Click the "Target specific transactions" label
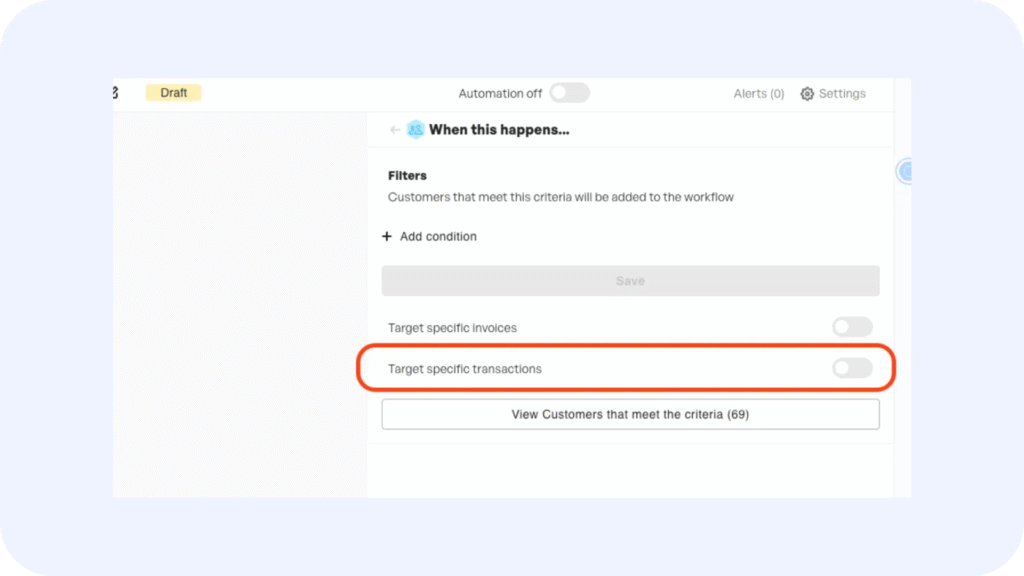 464,369
